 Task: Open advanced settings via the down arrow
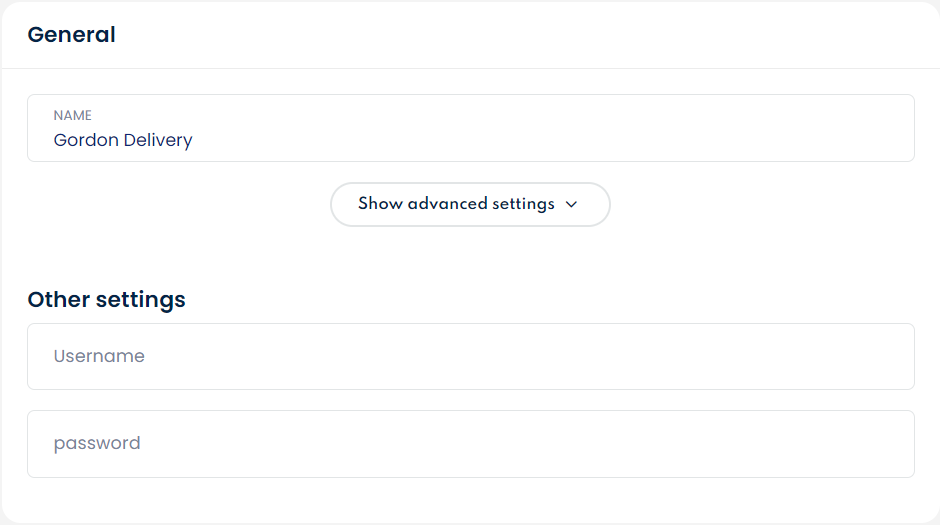(x=571, y=204)
